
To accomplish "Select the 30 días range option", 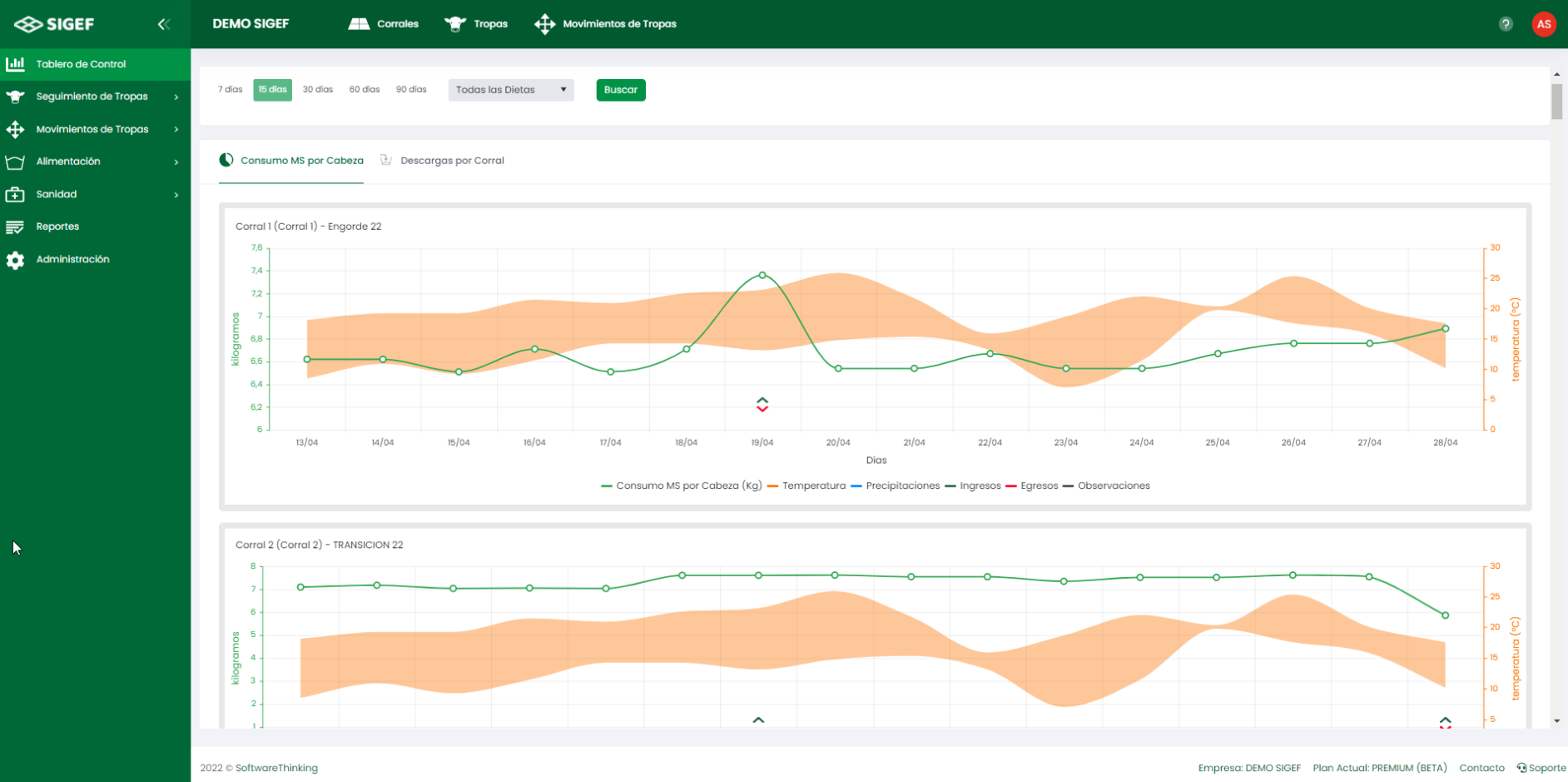I will click(x=317, y=90).
